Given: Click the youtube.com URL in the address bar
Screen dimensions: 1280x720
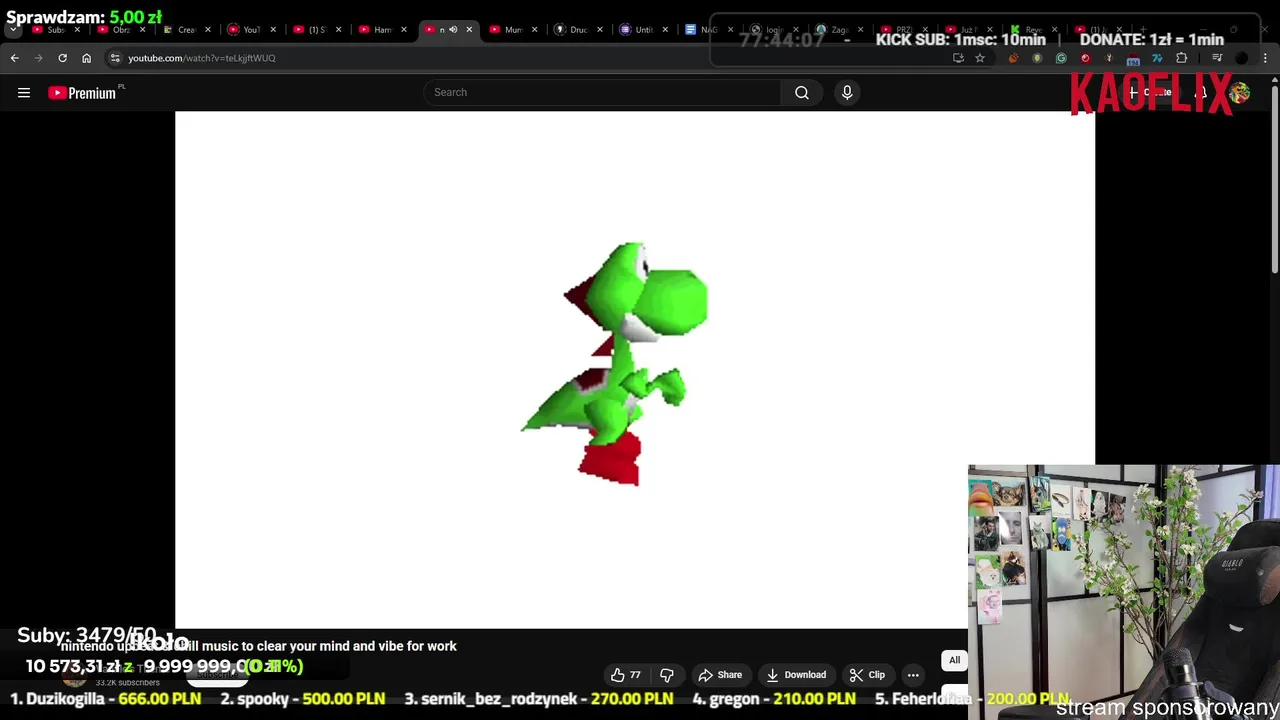Looking at the screenshot, I should pos(202,58).
